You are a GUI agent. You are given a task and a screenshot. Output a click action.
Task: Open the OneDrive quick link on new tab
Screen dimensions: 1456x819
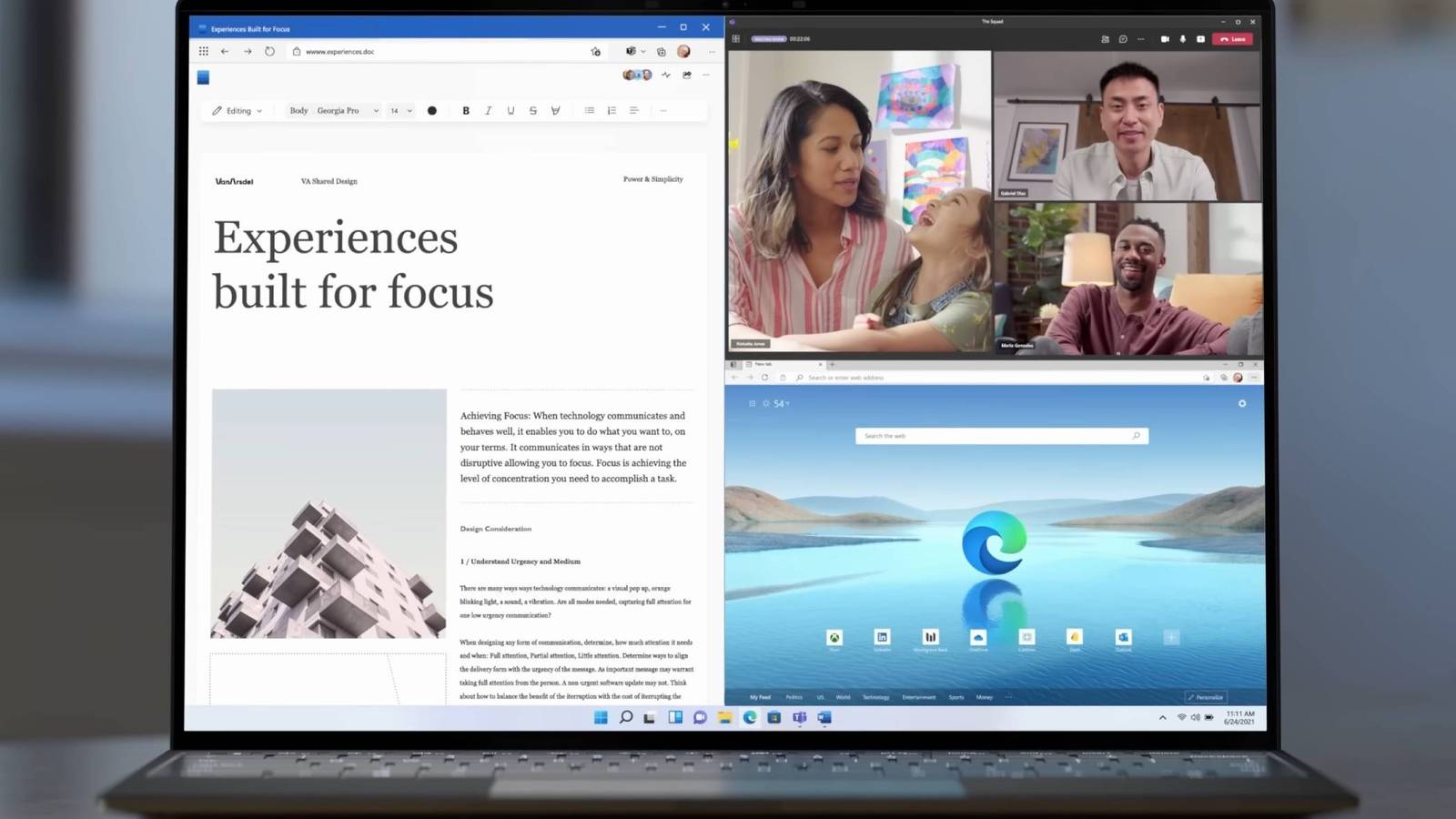pyautogui.click(x=978, y=637)
